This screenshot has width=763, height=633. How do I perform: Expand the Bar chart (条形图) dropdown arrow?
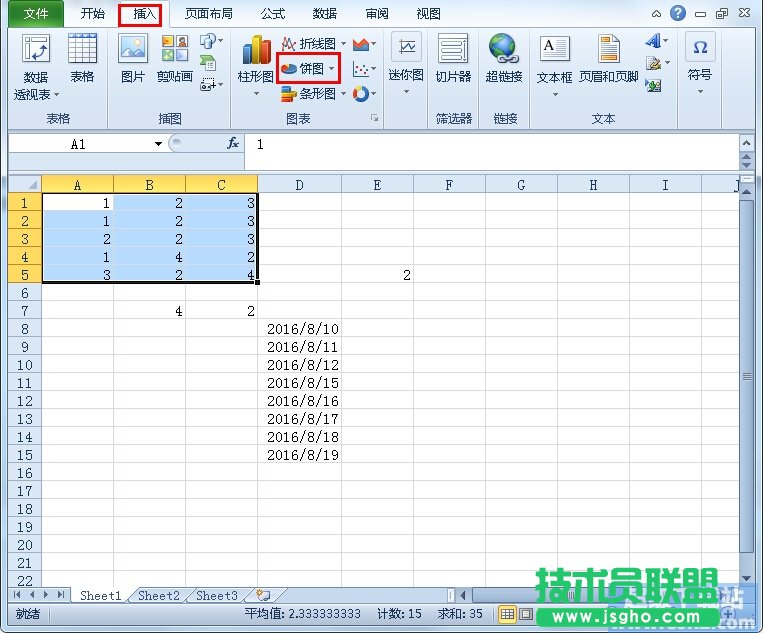[x=343, y=93]
